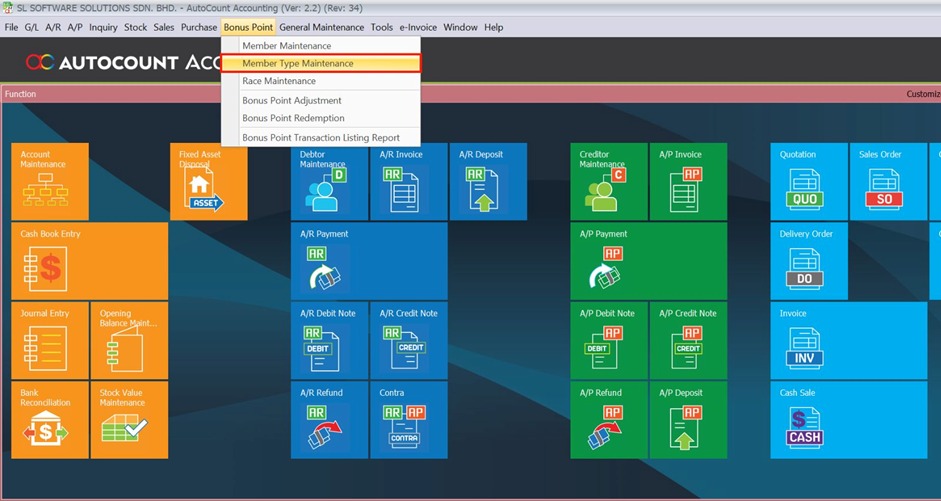Viewport: 941px width, 501px height.
Task: Expand the General Maintenance menu
Action: 321,27
